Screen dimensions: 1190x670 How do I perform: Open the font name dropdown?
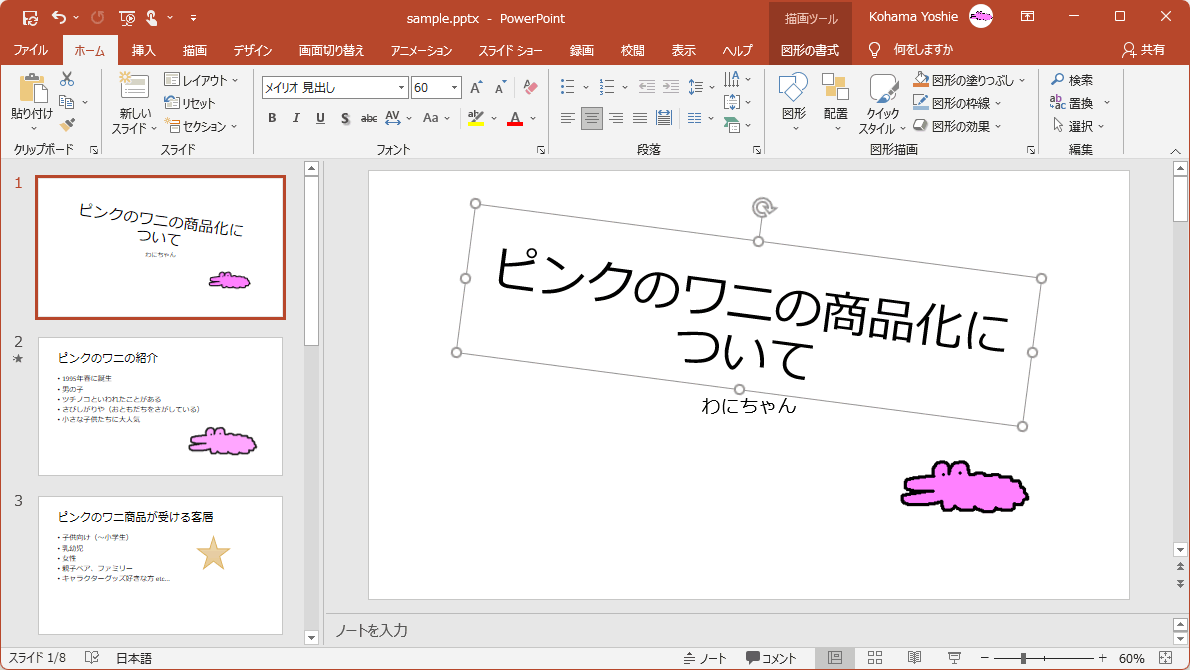(x=401, y=88)
